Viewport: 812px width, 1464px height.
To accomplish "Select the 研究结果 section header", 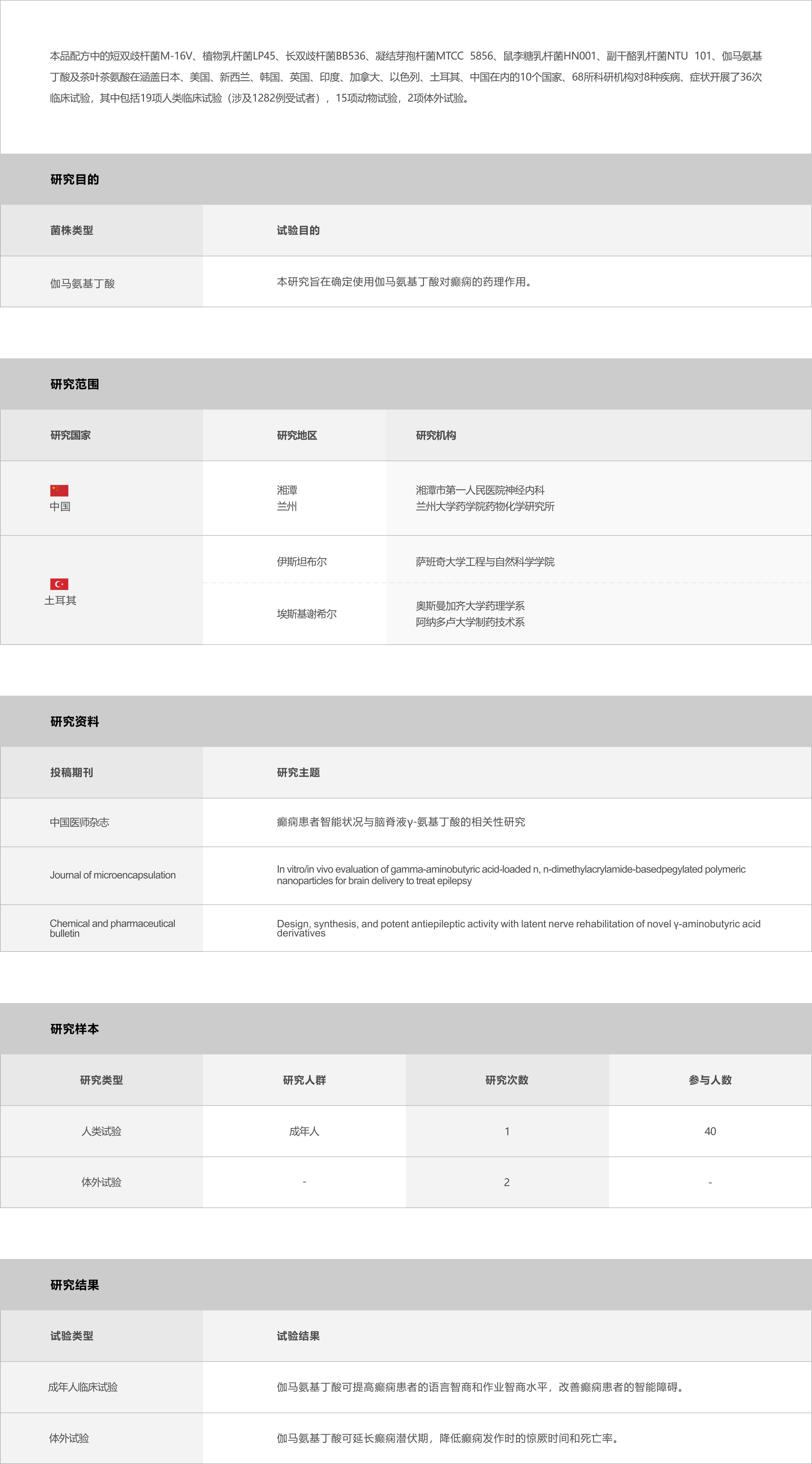I will tap(406, 1285).
